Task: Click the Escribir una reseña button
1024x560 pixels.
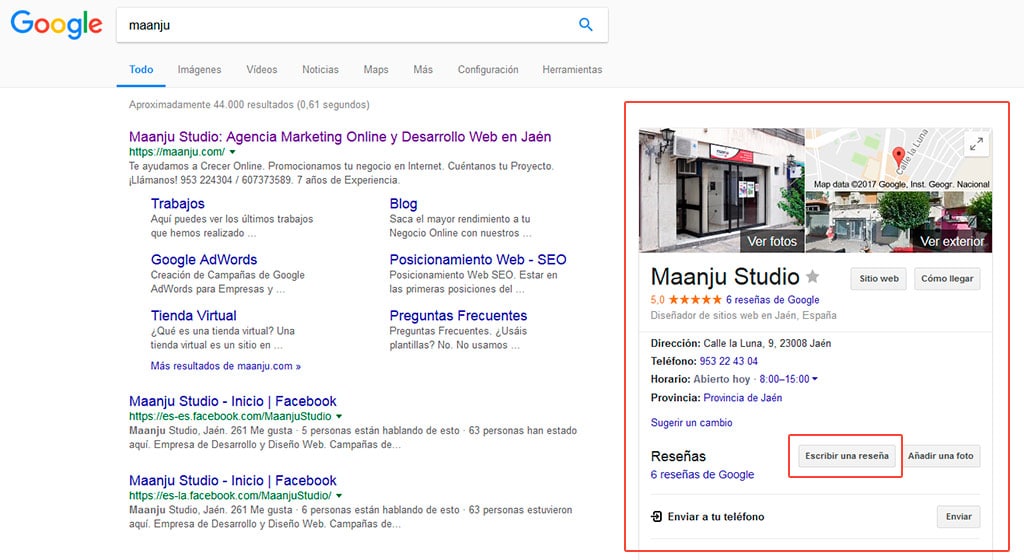Action: (x=846, y=456)
